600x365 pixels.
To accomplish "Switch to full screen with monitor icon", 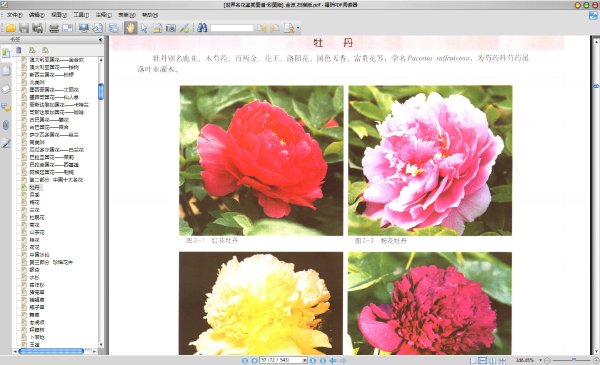I will pyautogui.click(x=84, y=28).
